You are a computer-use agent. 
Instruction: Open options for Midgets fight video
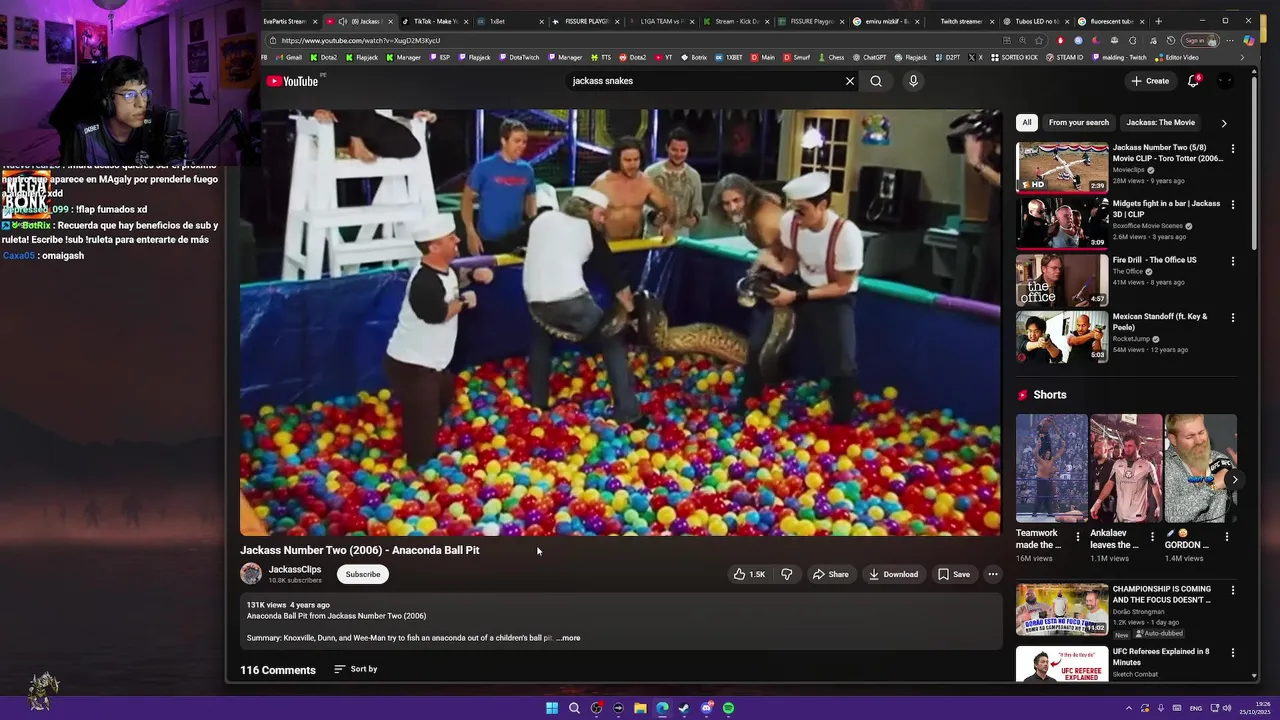1232,205
